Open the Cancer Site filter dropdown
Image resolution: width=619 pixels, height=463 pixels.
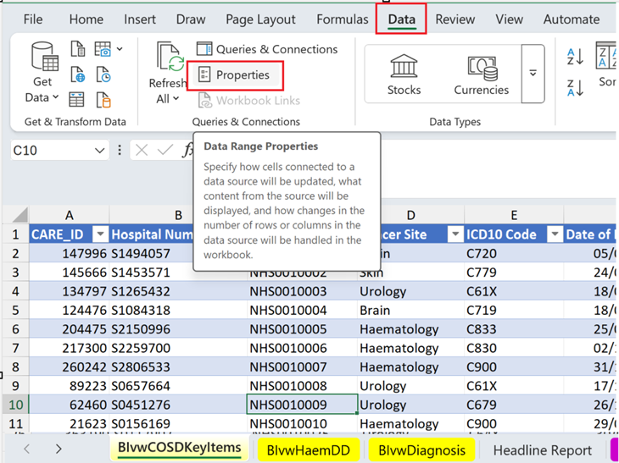(x=455, y=235)
